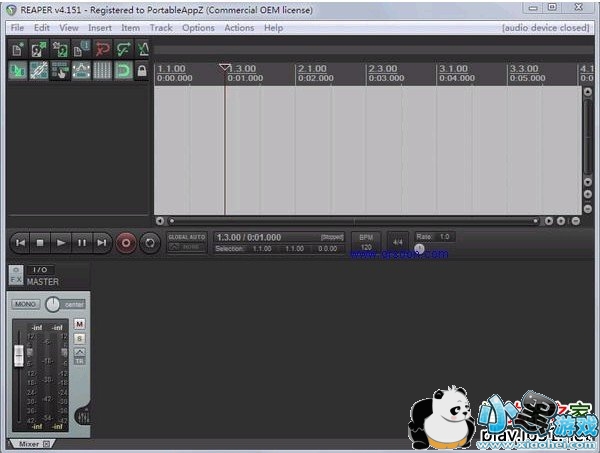Click the master mixer settings sliders icon
This screenshot has height=453, width=600.
click(x=83, y=417)
